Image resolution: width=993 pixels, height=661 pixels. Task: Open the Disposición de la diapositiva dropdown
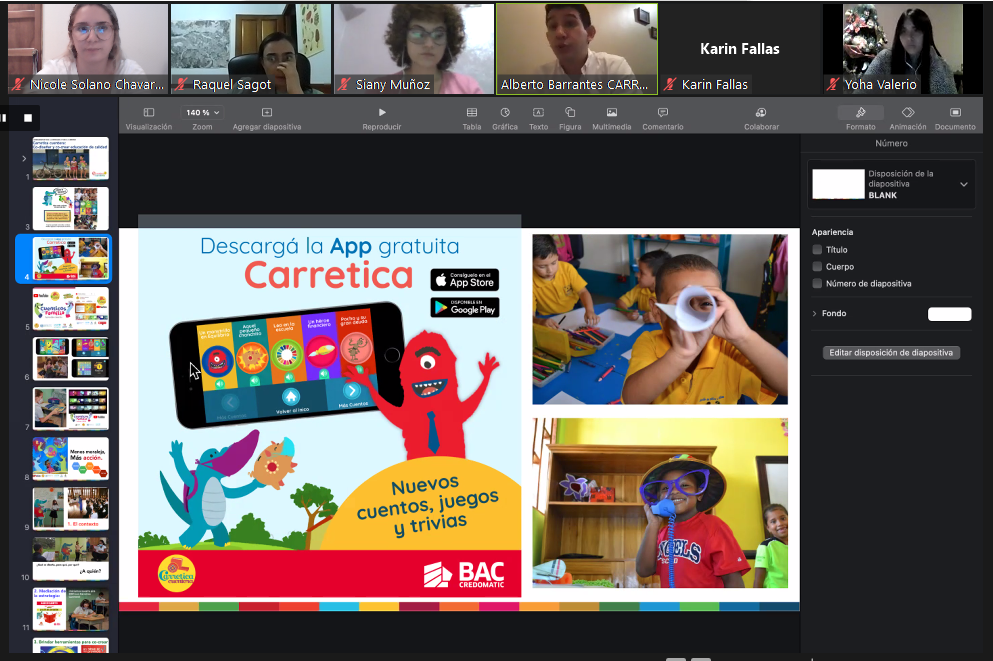963,184
